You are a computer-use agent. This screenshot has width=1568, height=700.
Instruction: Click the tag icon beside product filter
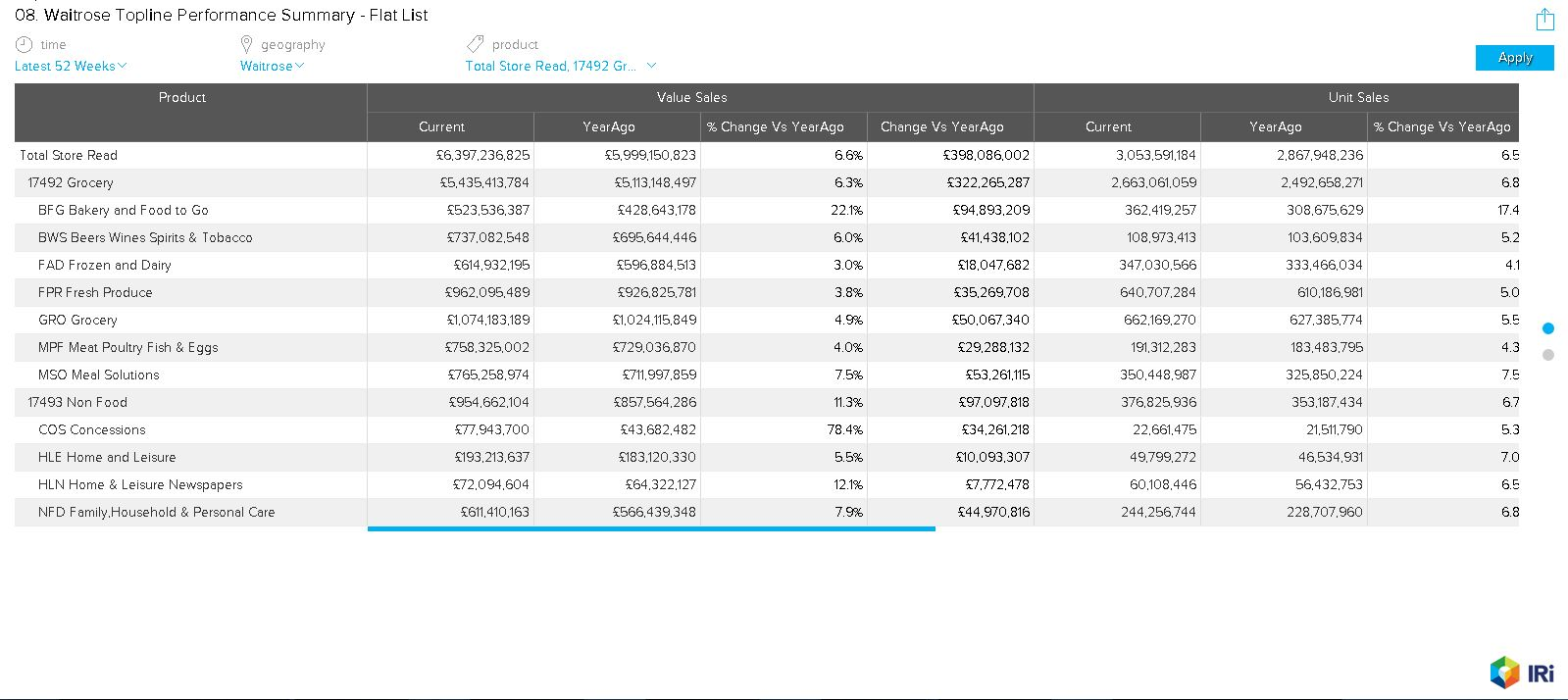(x=476, y=44)
